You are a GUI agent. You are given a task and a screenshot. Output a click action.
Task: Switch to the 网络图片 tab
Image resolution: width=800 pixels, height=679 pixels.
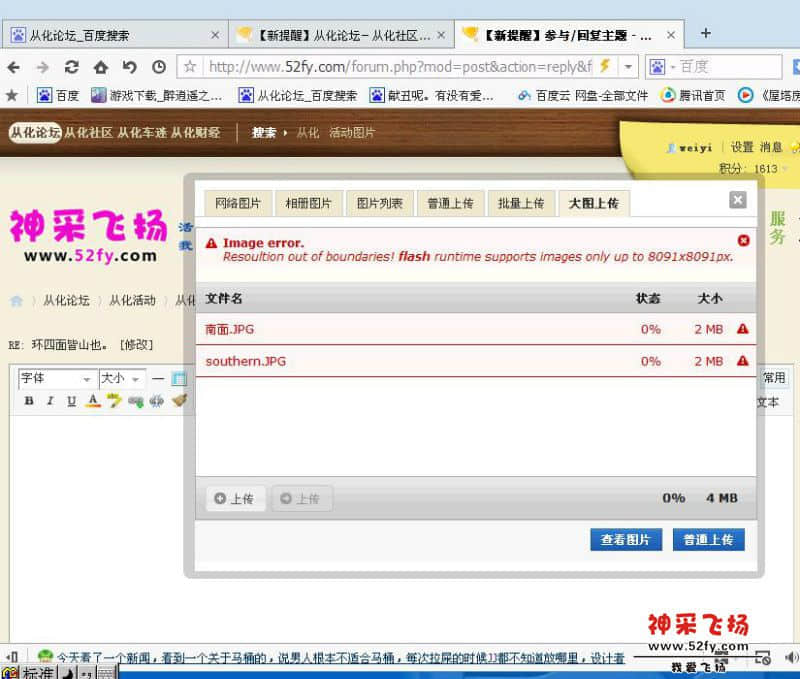[238, 202]
